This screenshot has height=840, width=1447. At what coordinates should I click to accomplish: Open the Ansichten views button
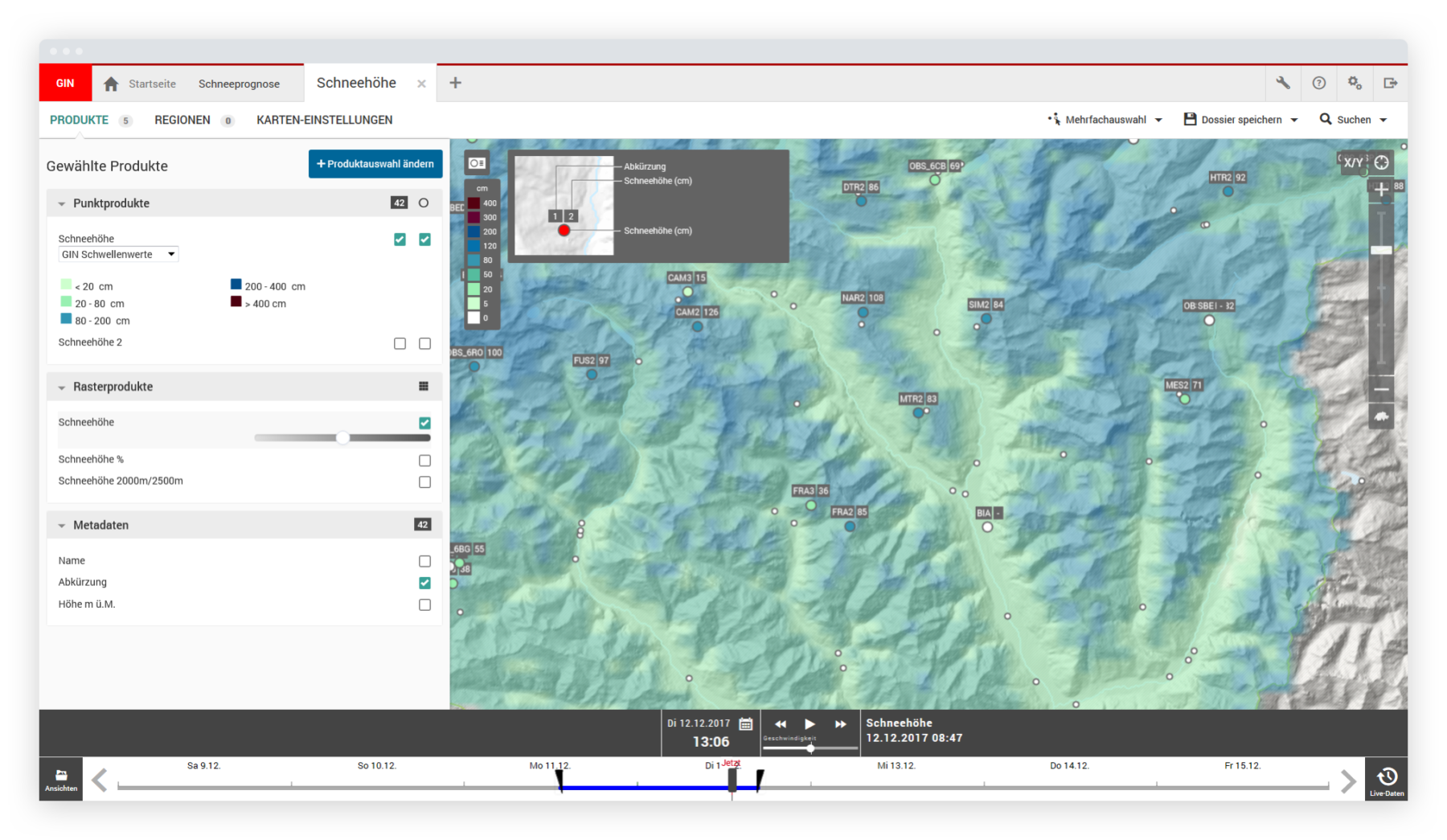point(61,780)
